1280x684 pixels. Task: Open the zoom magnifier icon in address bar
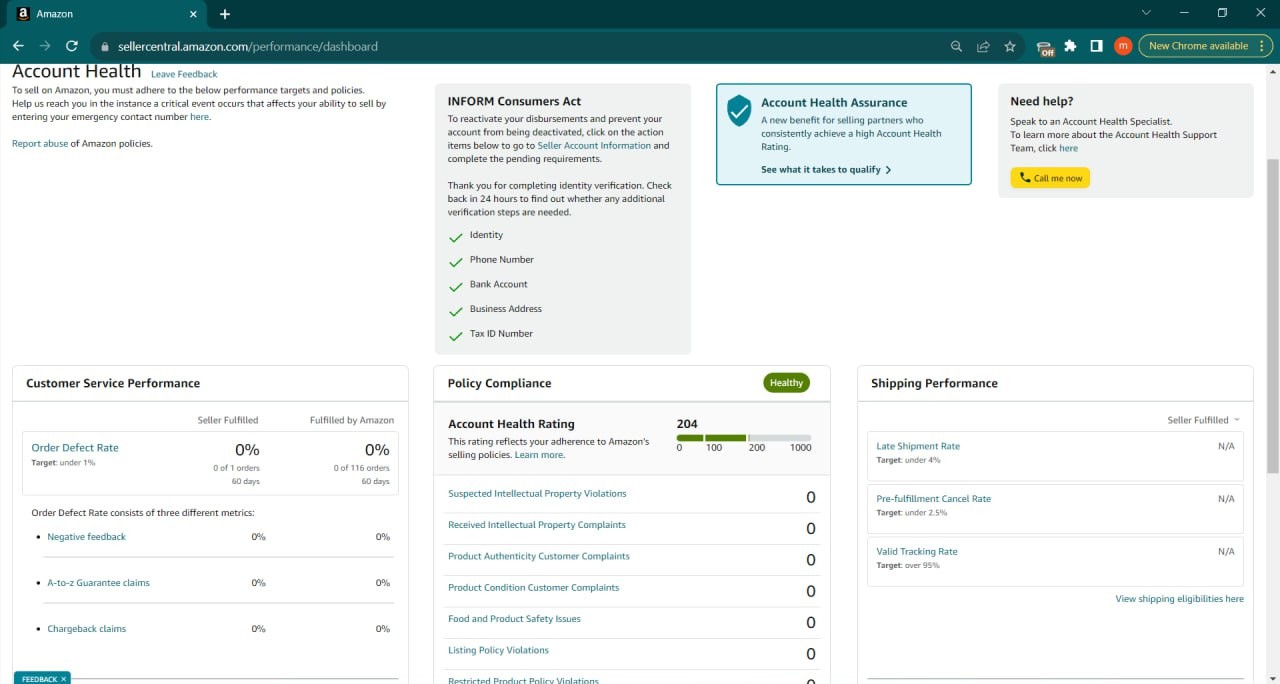957,46
